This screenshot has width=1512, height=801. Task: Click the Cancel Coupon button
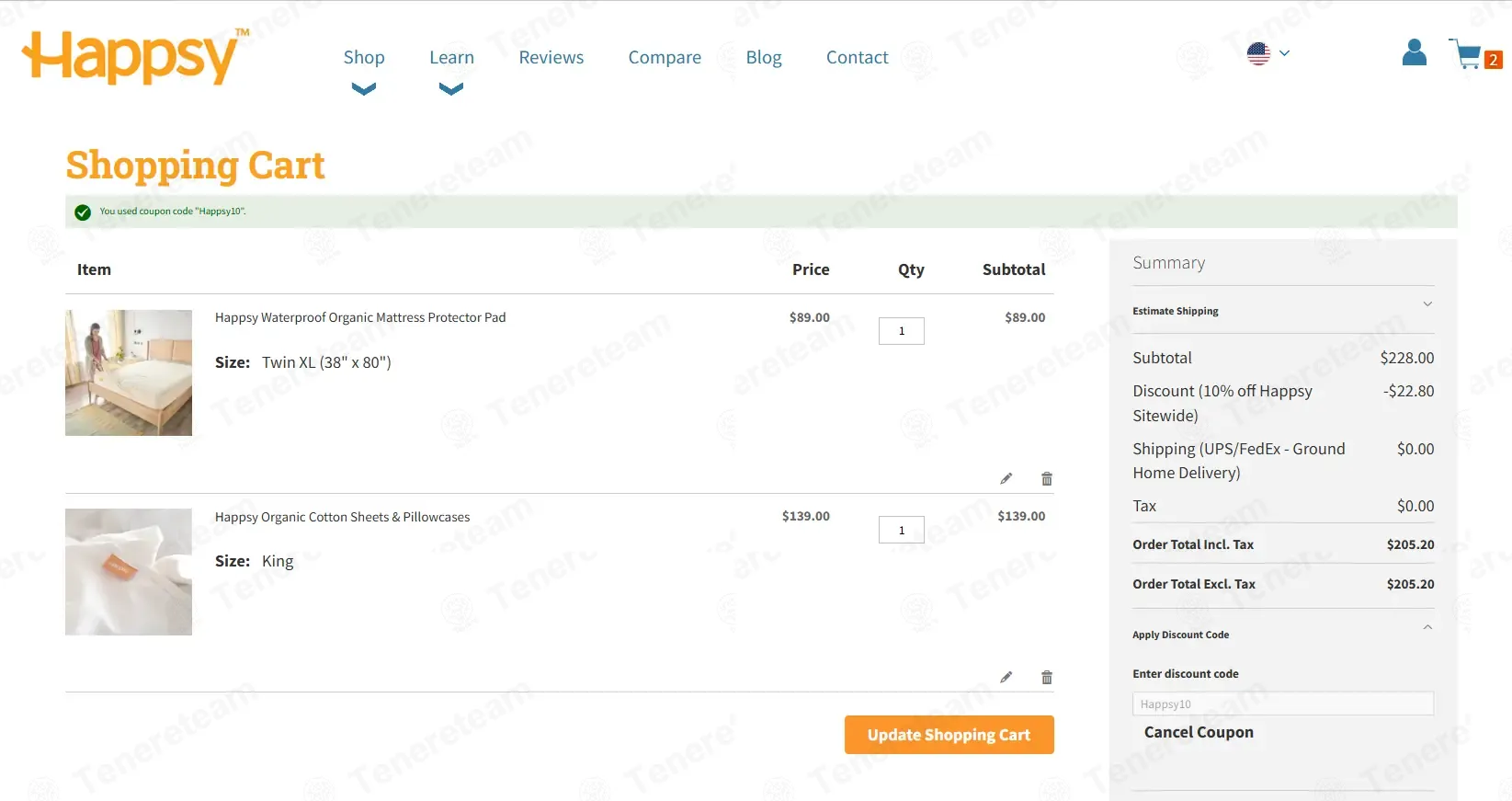point(1199,732)
